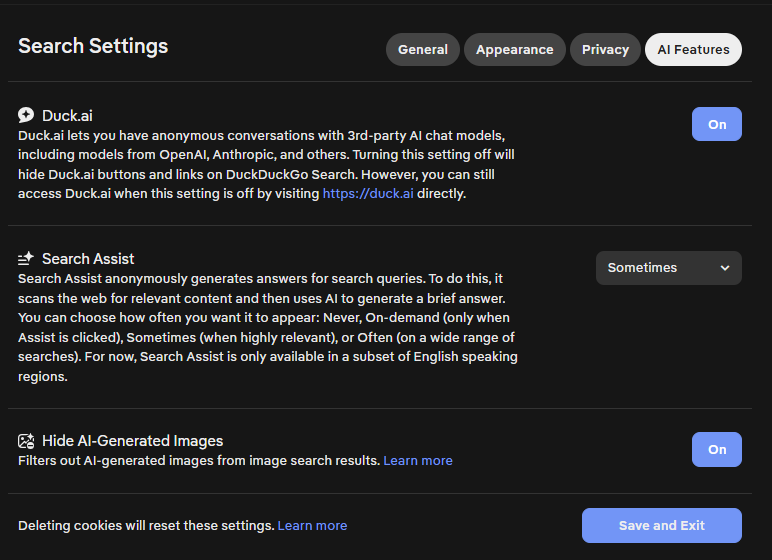Click the Search Settings heading
Image resolution: width=772 pixels, height=560 pixels.
point(93,46)
